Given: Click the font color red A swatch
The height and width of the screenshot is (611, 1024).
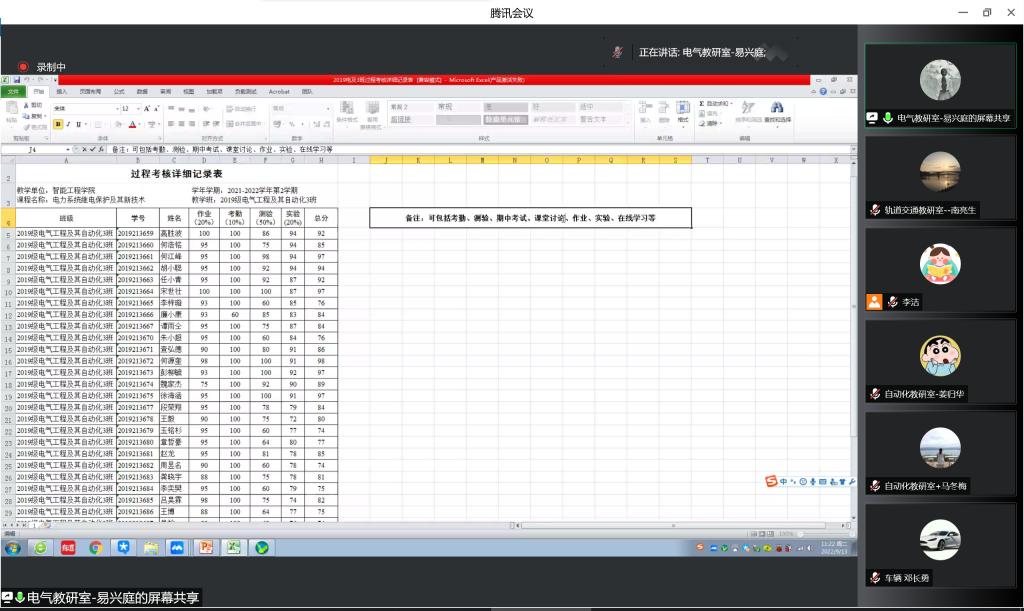Looking at the screenshot, I should click(x=130, y=124).
